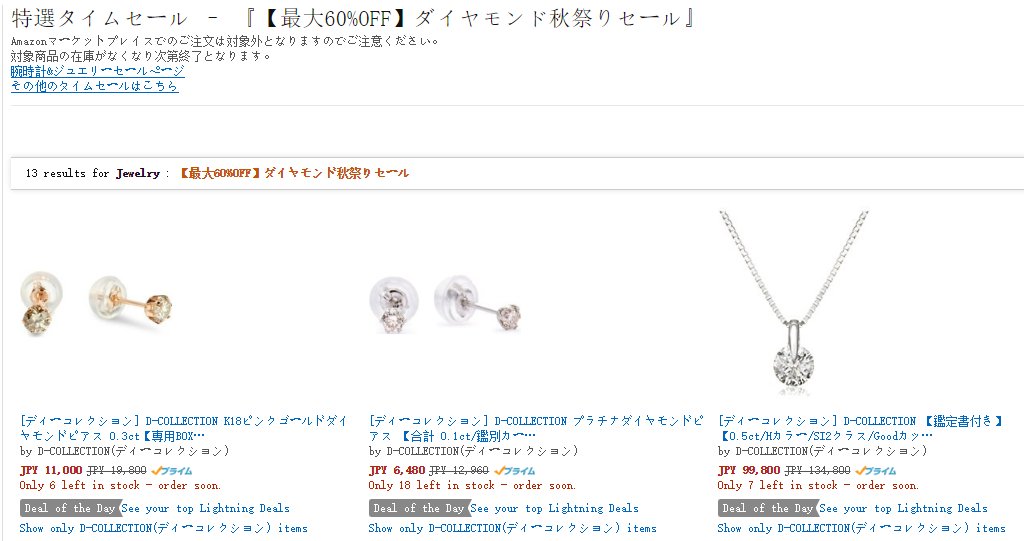Click Deal of the Day badge, second product
The width and height of the screenshot is (1024, 541).
pos(419,508)
